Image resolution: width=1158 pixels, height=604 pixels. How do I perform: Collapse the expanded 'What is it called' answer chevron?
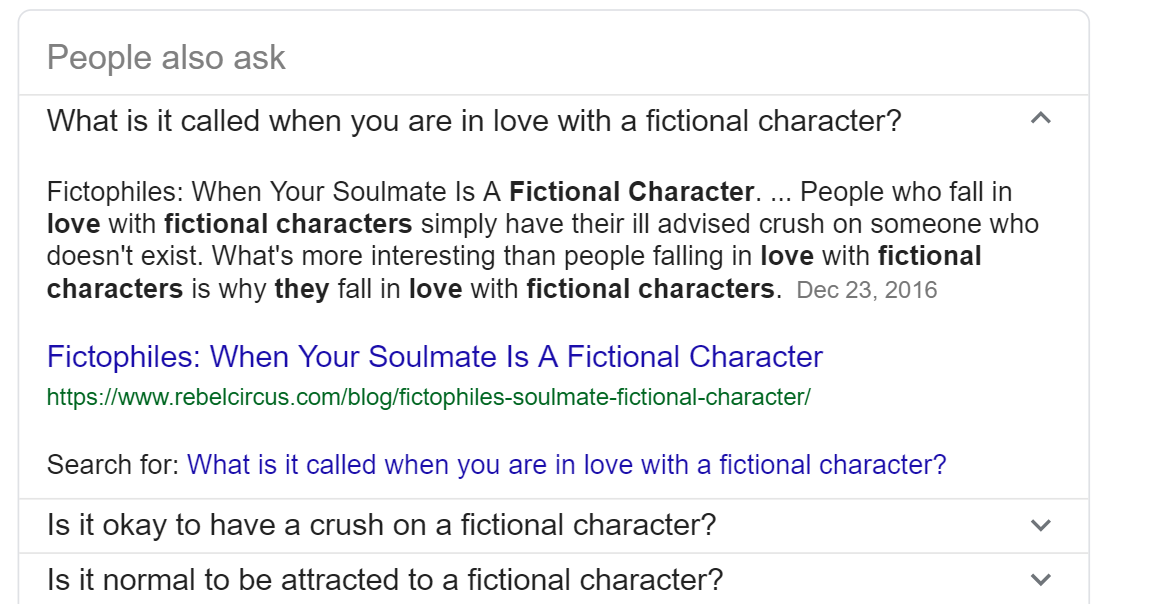coord(1040,119)
